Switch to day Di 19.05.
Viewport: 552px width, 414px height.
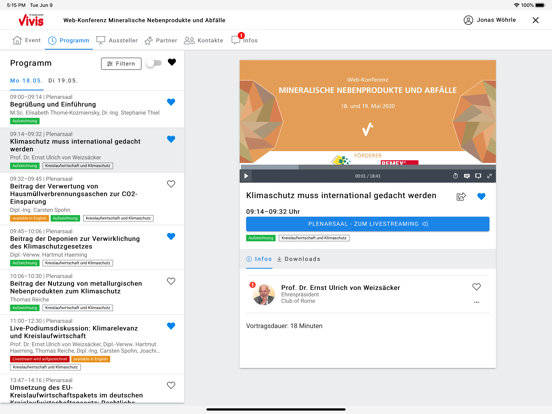(63, 81)
